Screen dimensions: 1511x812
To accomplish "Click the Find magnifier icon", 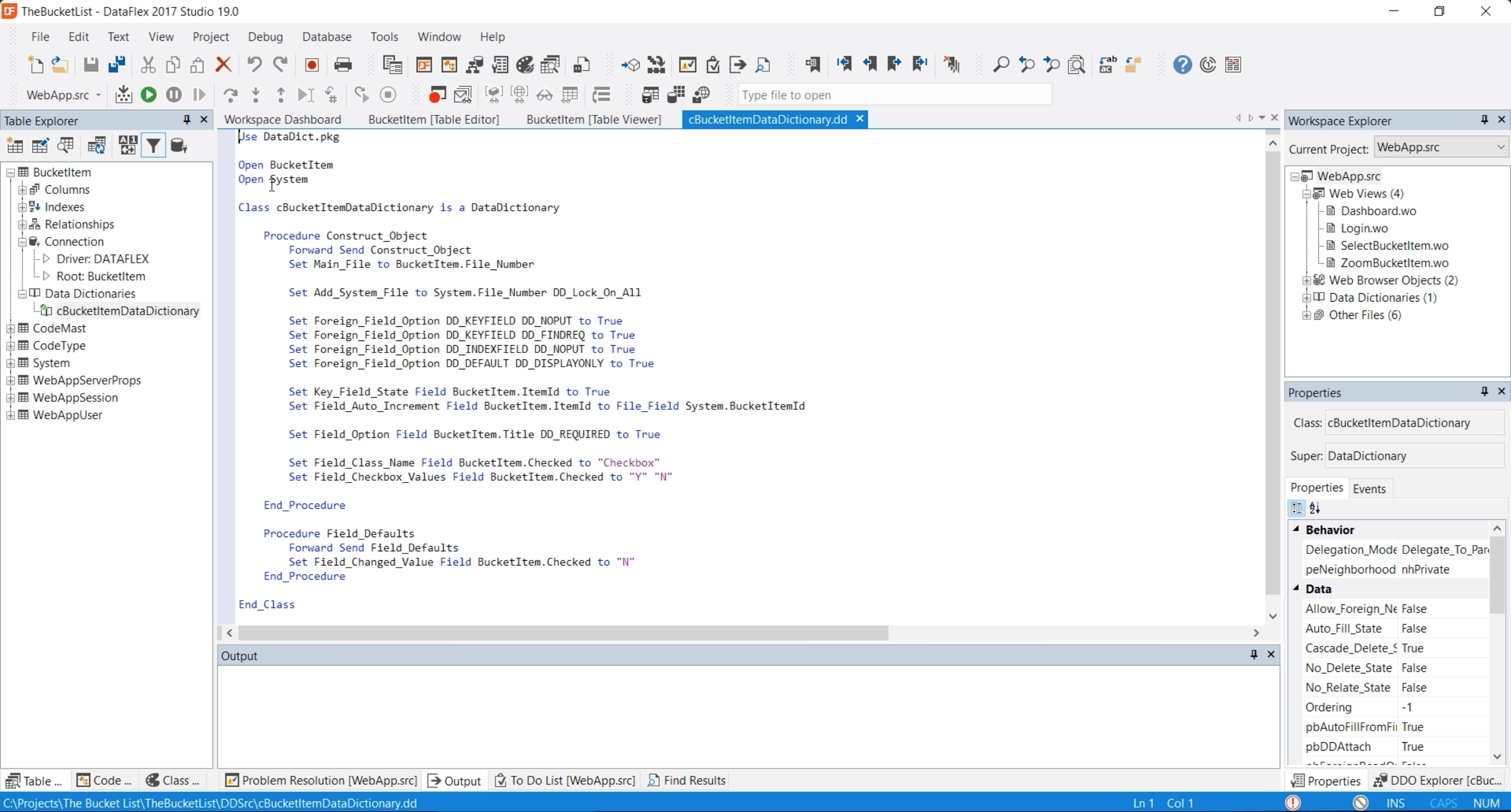I will pyautogui.click(x=1000, y=65).
